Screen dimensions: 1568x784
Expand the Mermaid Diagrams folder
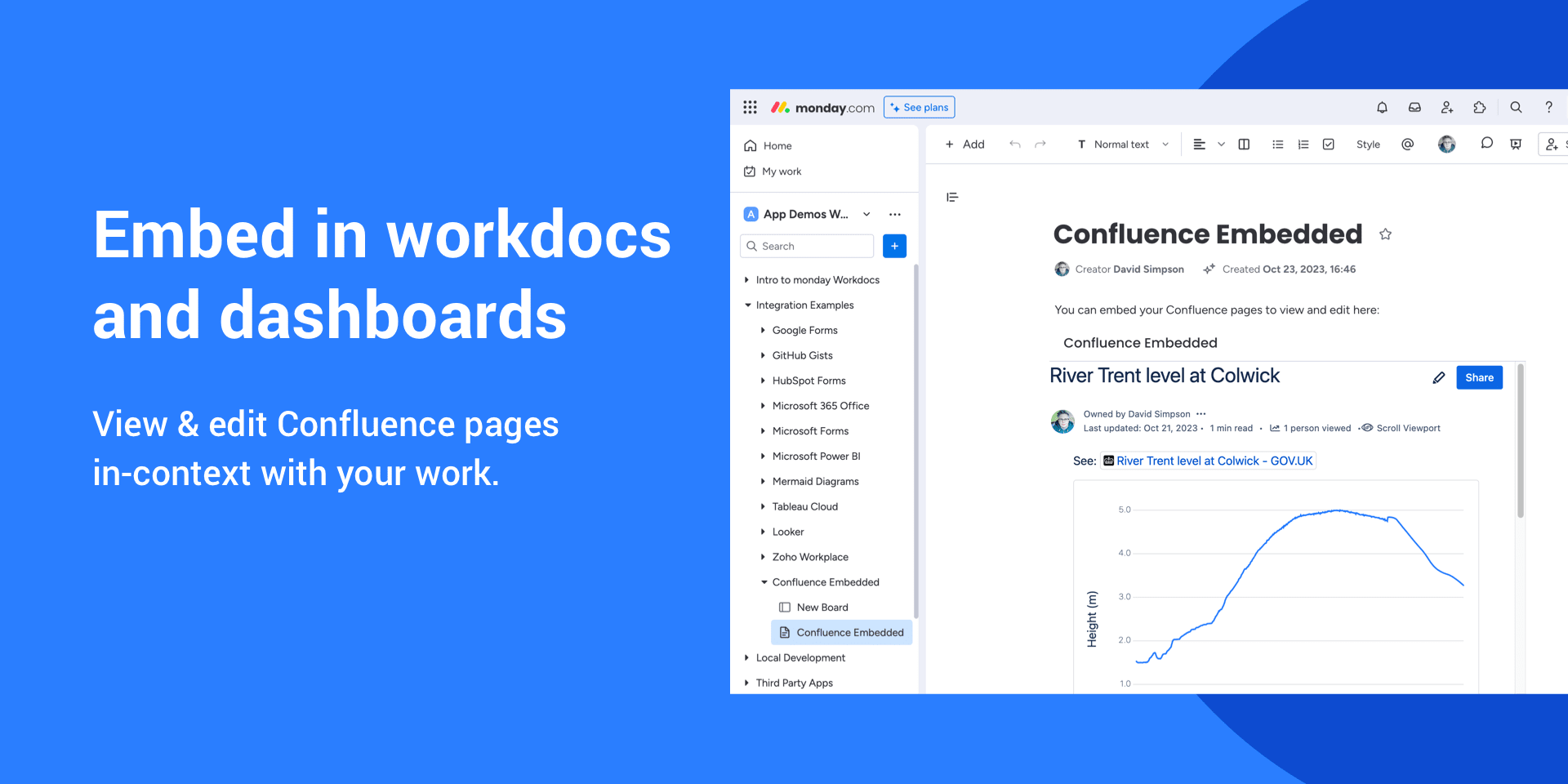tap(763, 482)
